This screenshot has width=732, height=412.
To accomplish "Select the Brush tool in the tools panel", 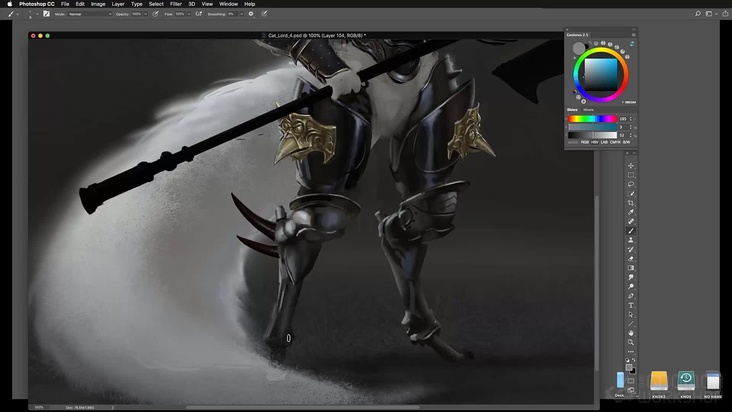I will click(x=631, y=231).
